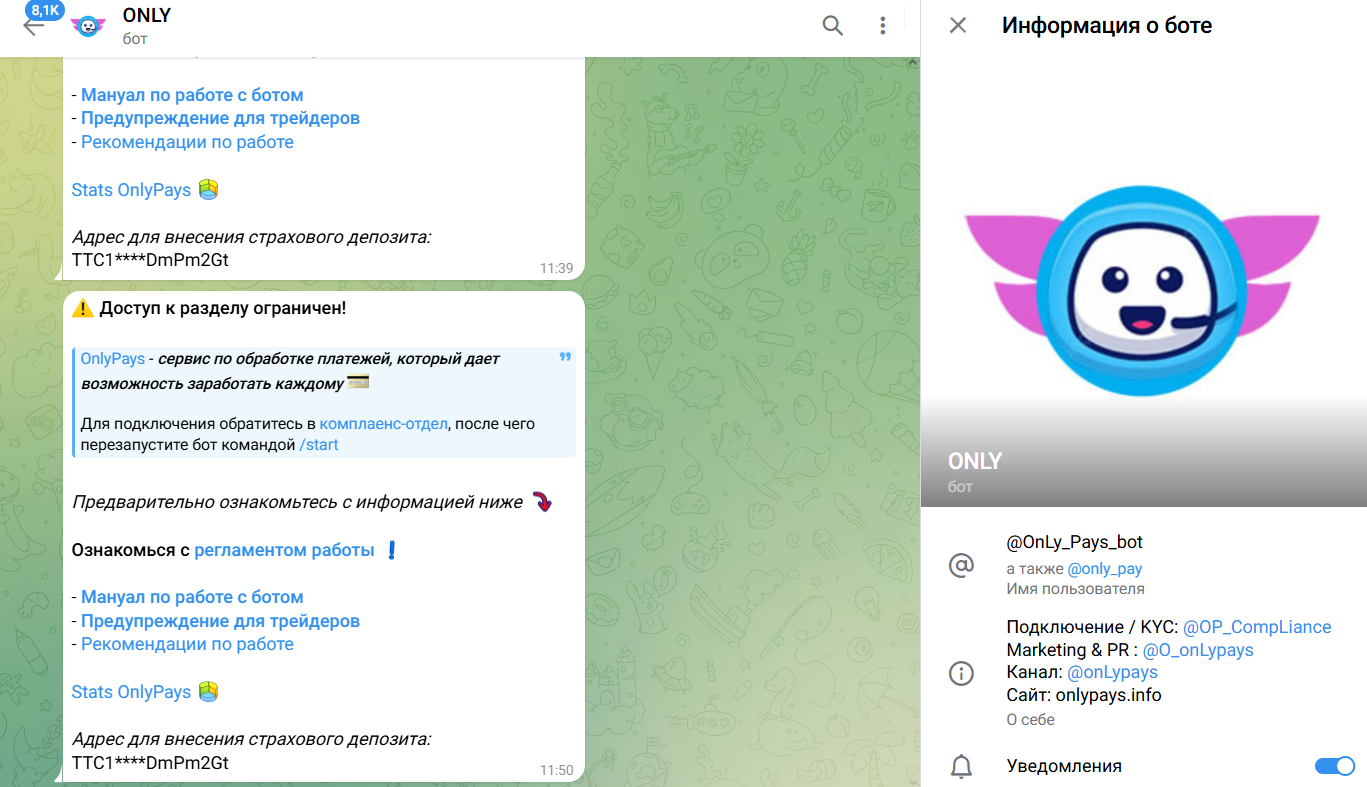Click the /start command link
Image resolution: width=1367 pixels, height=787 pixels.
pyautogui.click(x=319, y=445)
